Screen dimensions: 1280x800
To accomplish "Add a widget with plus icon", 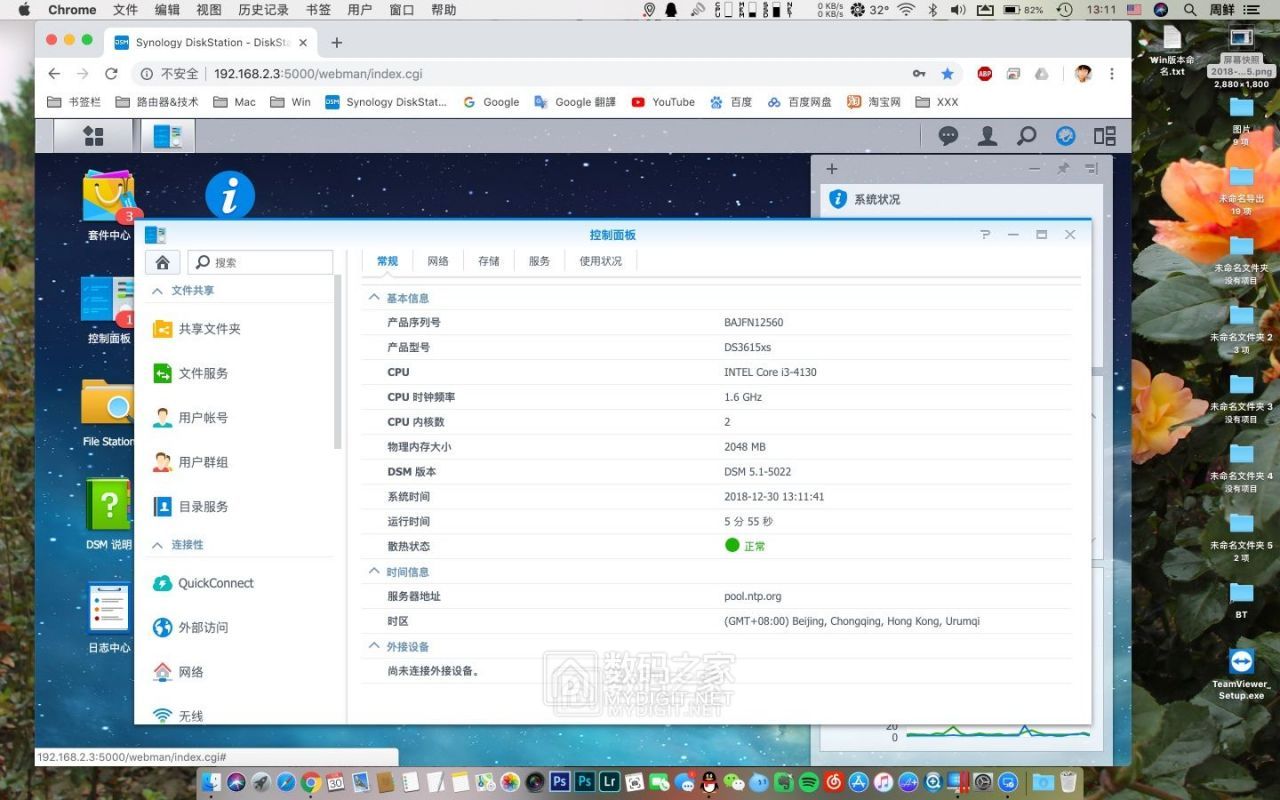I will click(832, 169).
